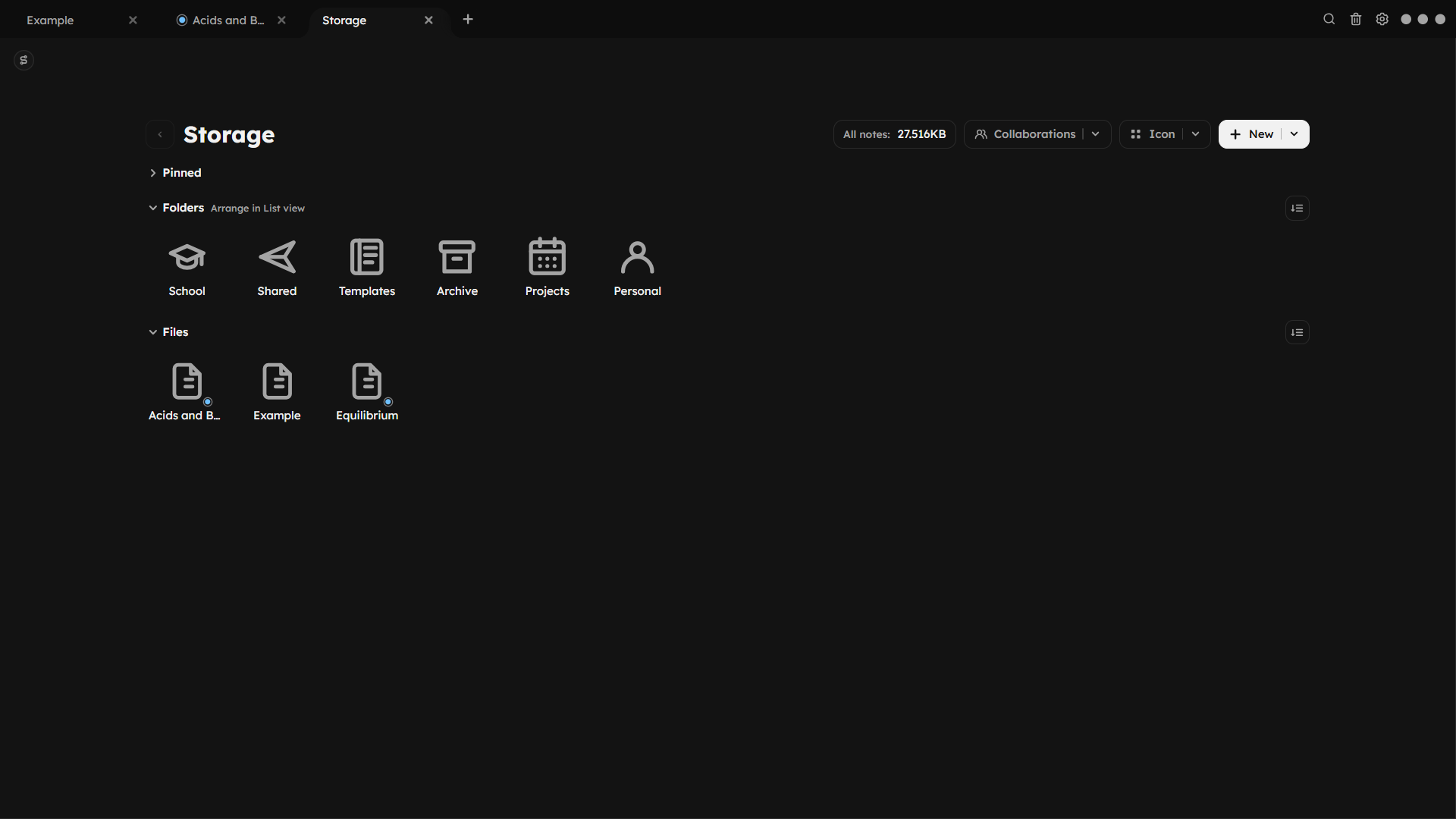Create a note with the New button
1456x819 pixels.
click(1255, 133)
